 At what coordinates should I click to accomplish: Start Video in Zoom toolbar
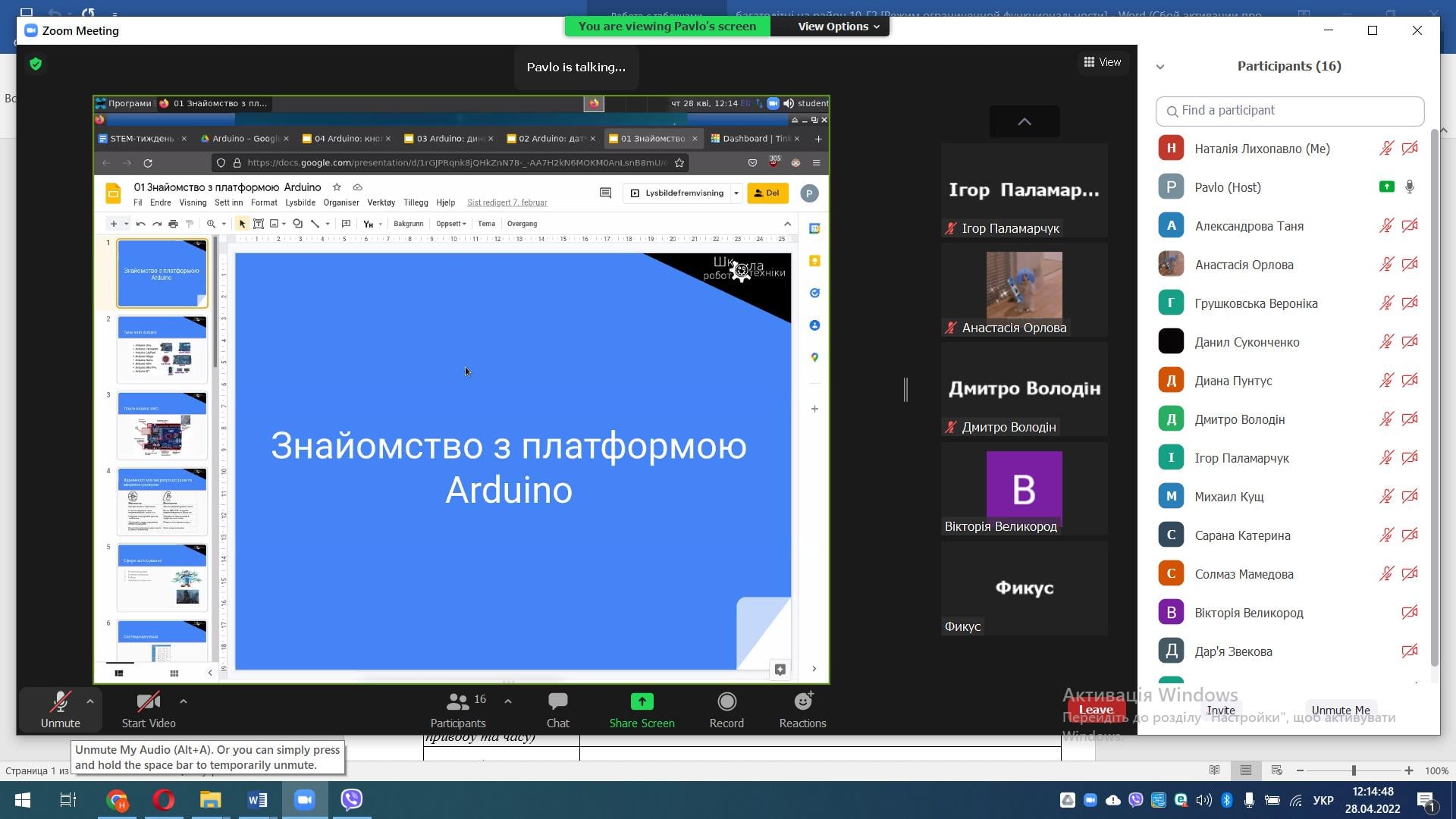click(149, 710)
